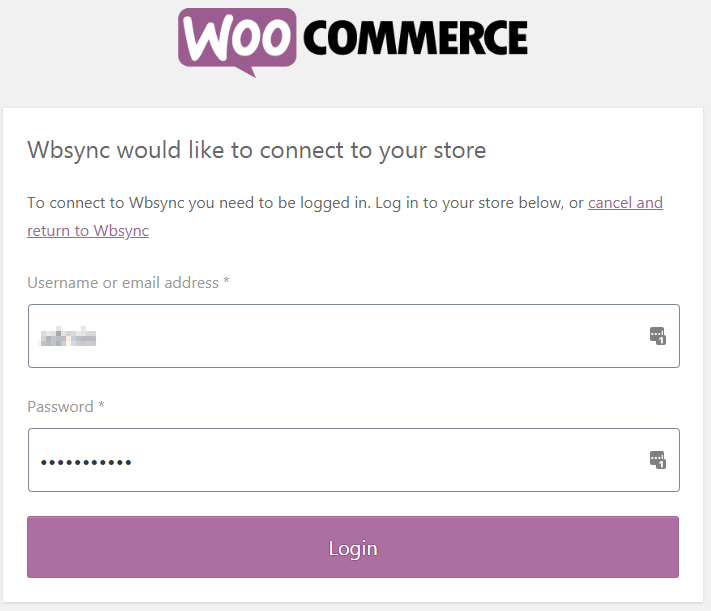Screen dimensions: 711x611
Task: Click the password manager icon in password field
Action: click(x=657, y=460)
